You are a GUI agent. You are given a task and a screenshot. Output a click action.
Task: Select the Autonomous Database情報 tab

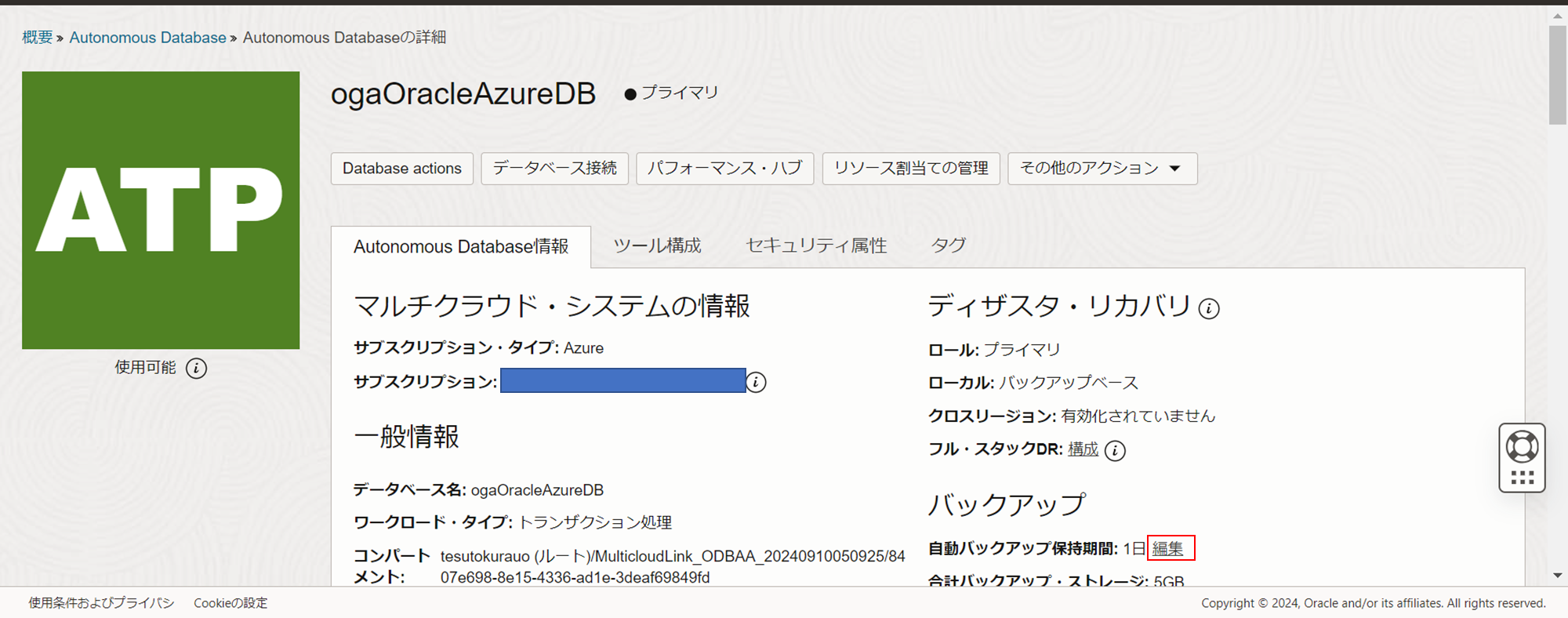pos(461,247)
